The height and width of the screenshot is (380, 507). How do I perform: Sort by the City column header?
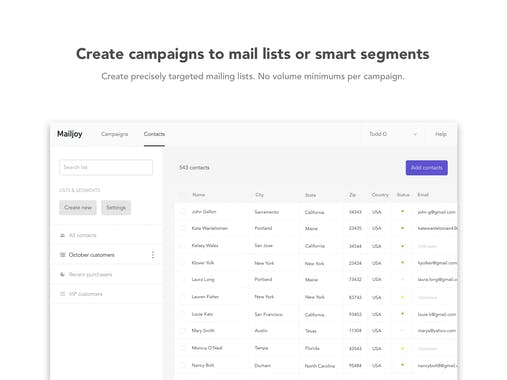tap(260, 195)
